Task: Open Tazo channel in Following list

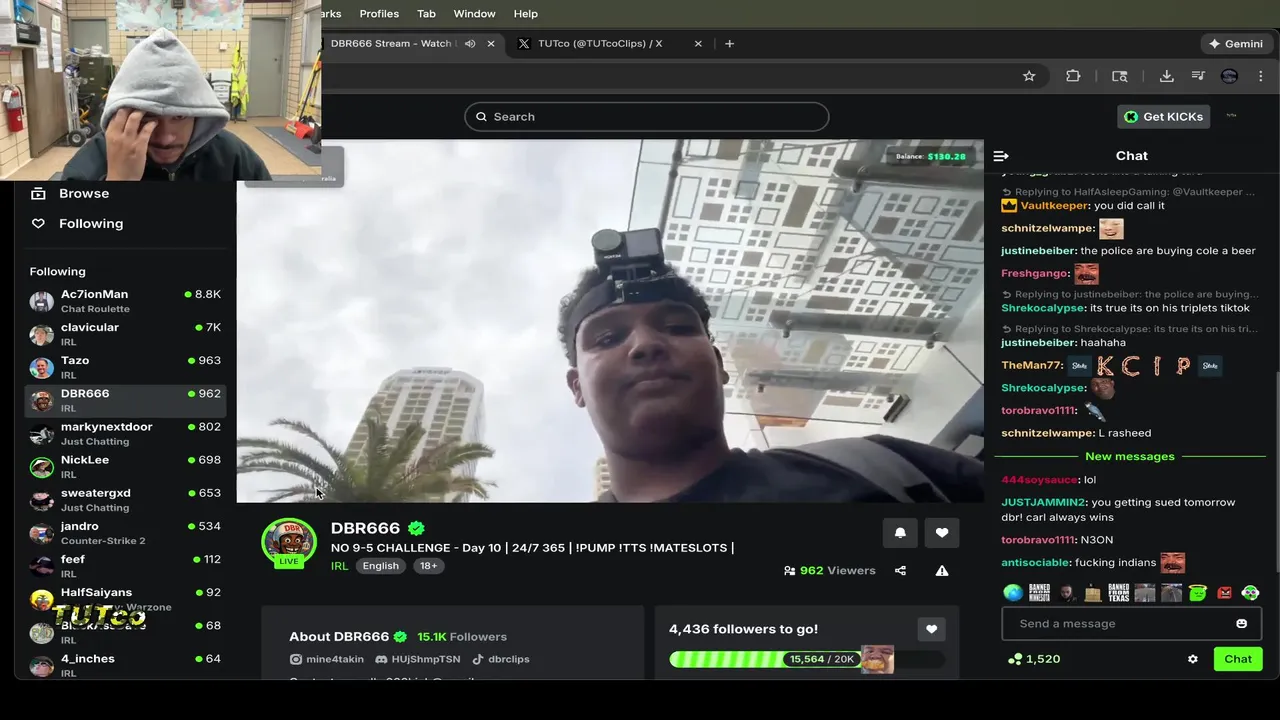Action: click(126, 367)
